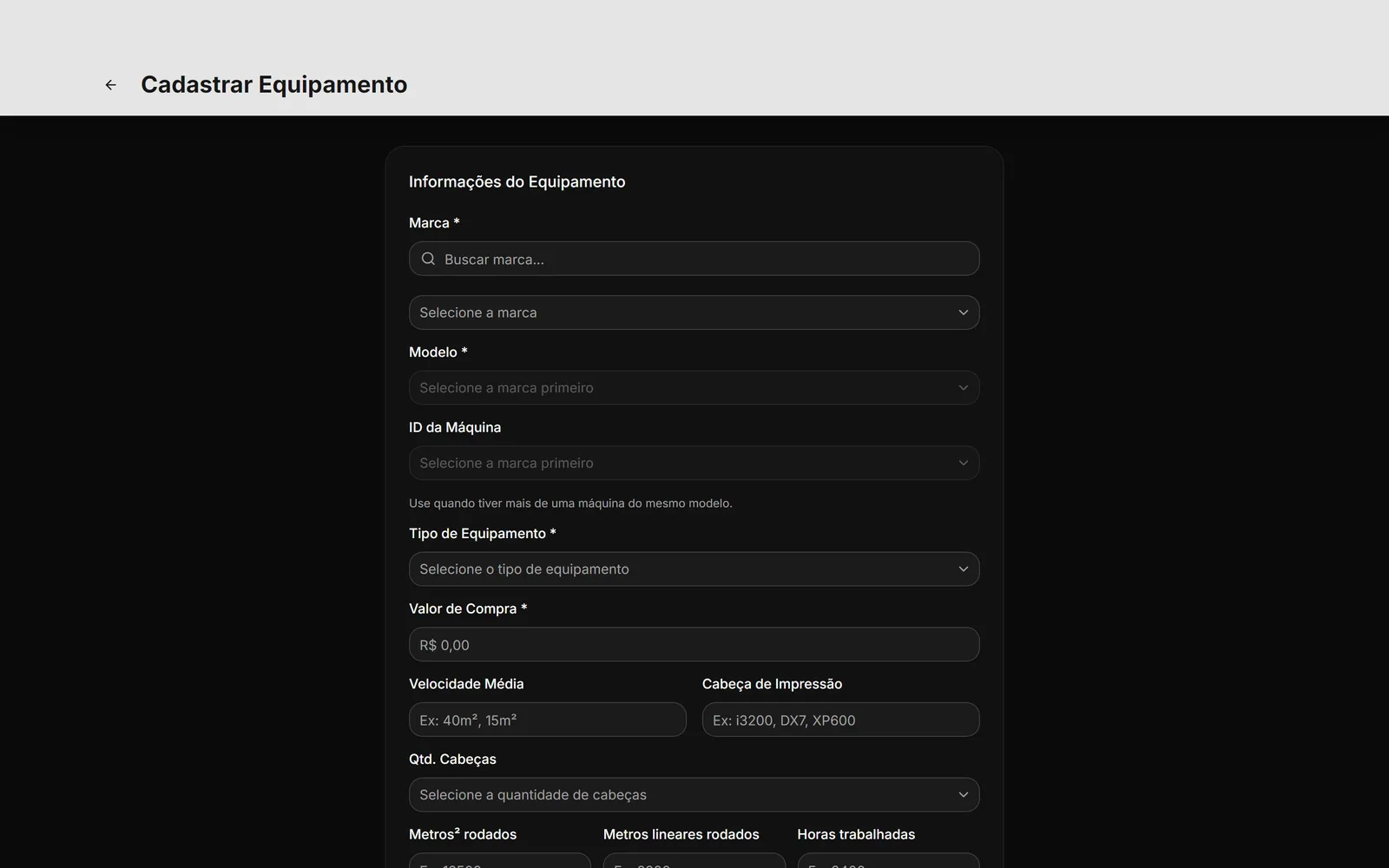1389x868 pixels.
Task: Click the Valor de Compra label
Action: pos(468,608)
